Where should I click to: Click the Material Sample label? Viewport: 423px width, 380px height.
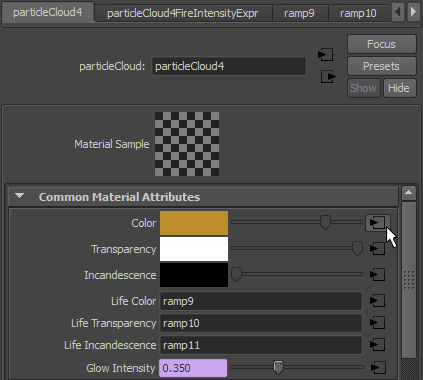112,144
